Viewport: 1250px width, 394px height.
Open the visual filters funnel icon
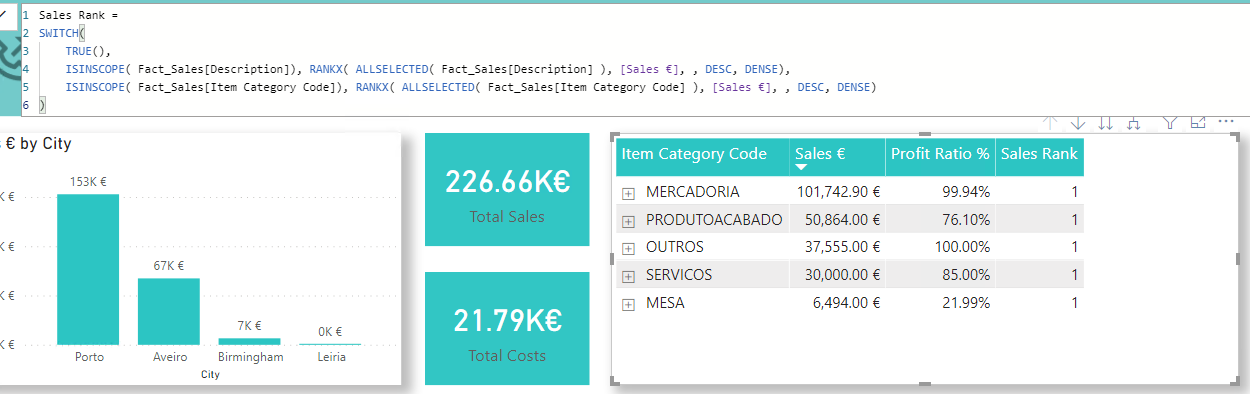[1170, 123]
